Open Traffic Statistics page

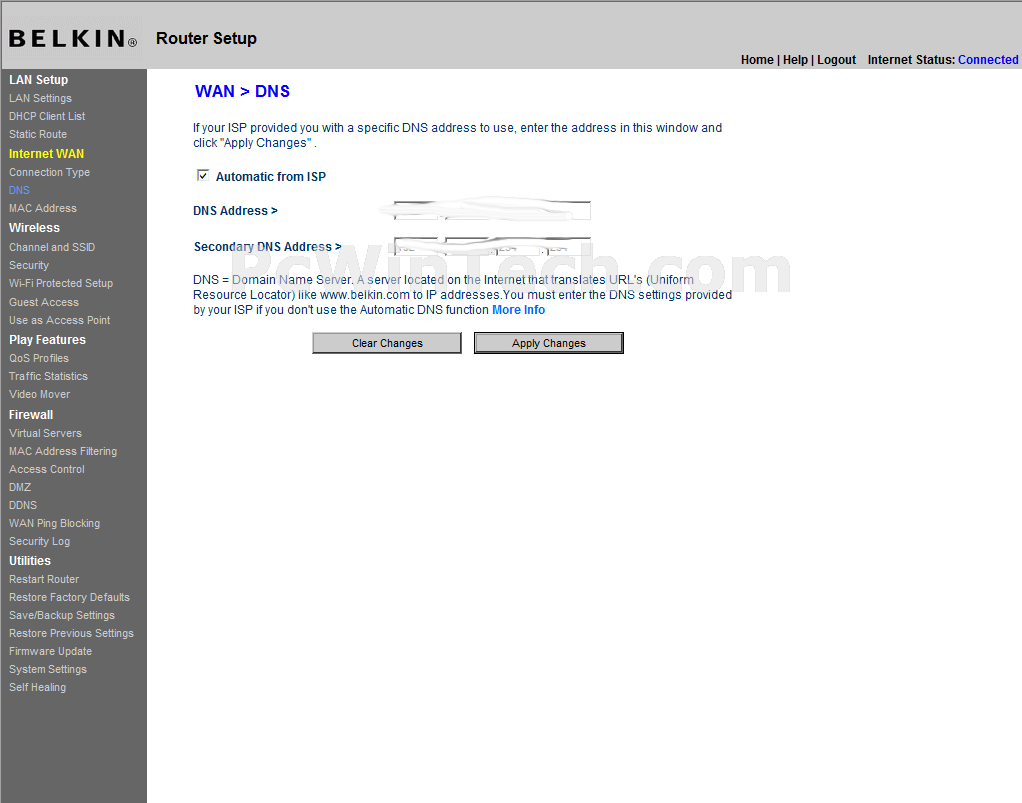pos(48,376)
